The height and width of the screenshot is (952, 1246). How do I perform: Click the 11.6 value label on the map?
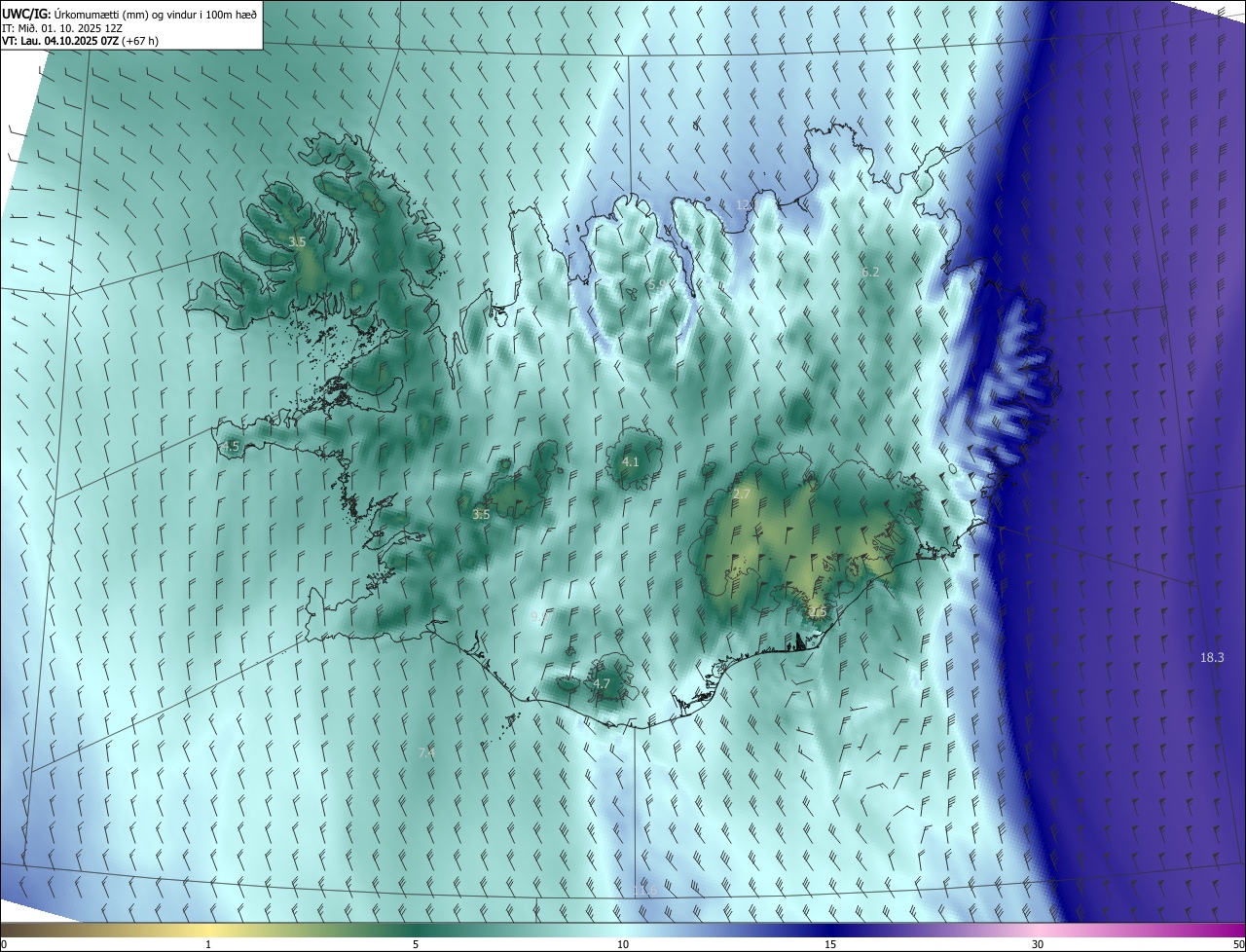click(644, 892)
